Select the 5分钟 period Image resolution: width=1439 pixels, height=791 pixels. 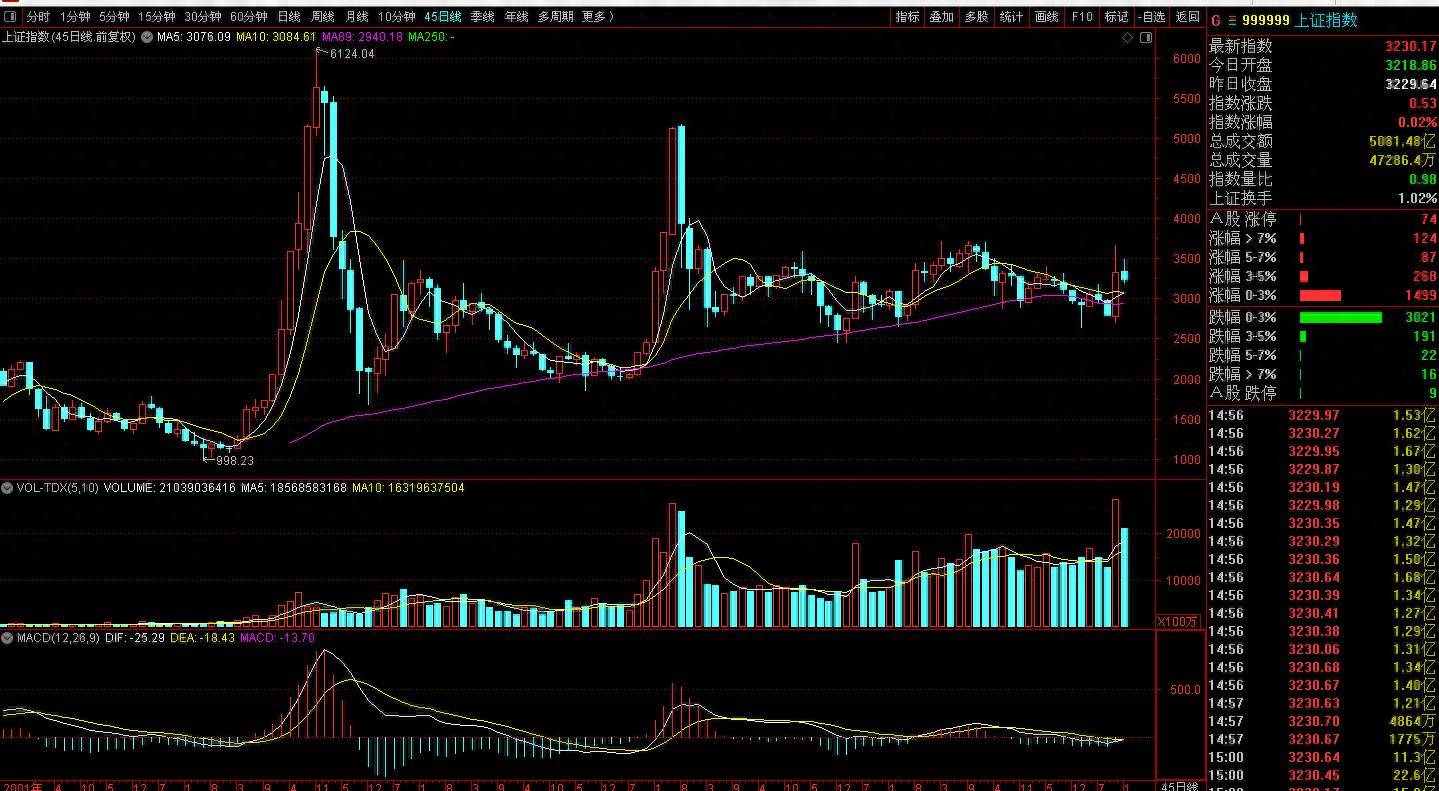pyautogui.click(x=115, y=17)
